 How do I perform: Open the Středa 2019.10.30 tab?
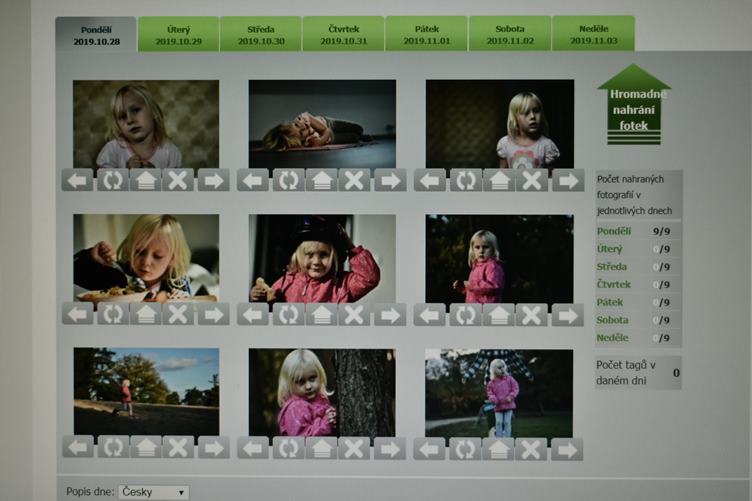coord(261,34)
